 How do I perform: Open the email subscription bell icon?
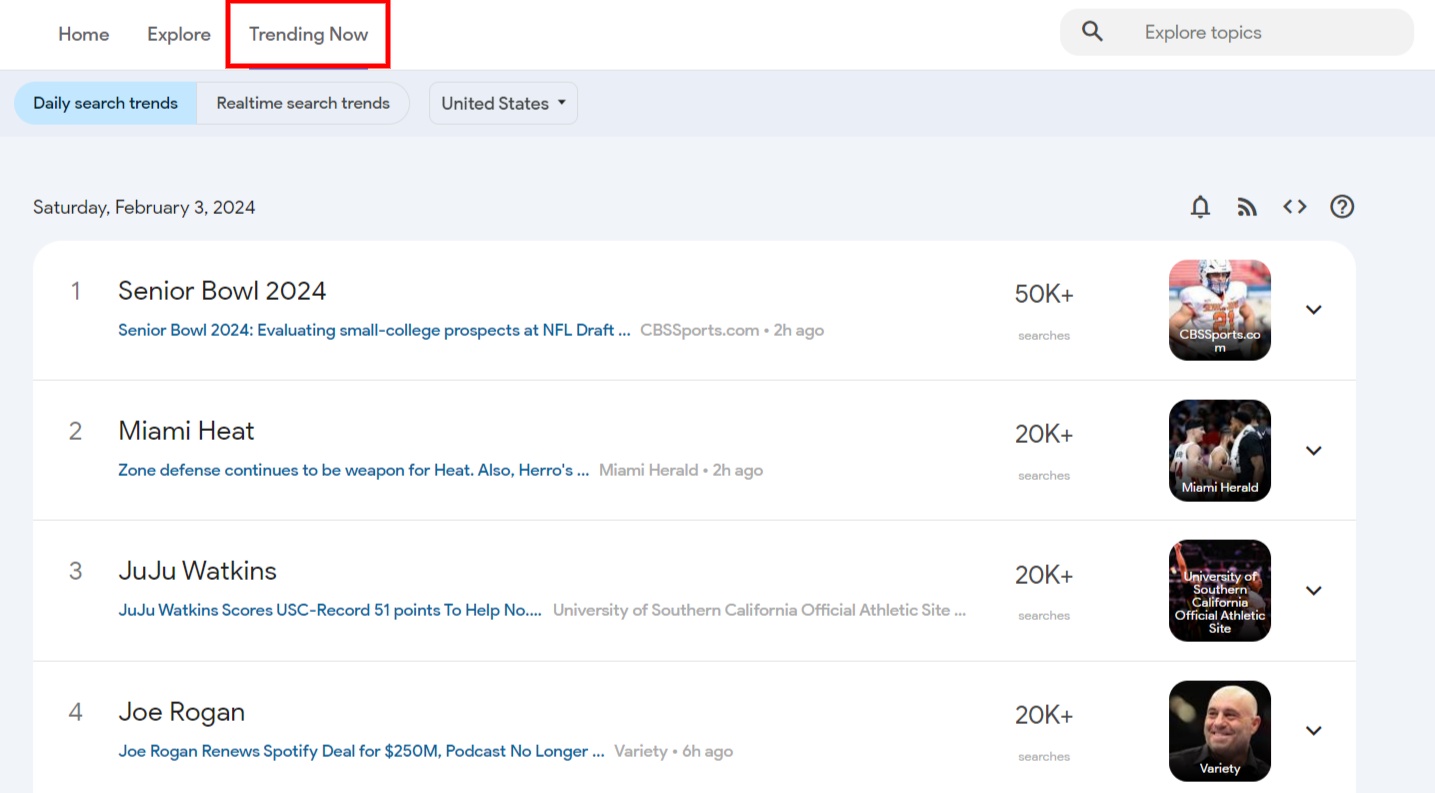[x=1200, y=207]
